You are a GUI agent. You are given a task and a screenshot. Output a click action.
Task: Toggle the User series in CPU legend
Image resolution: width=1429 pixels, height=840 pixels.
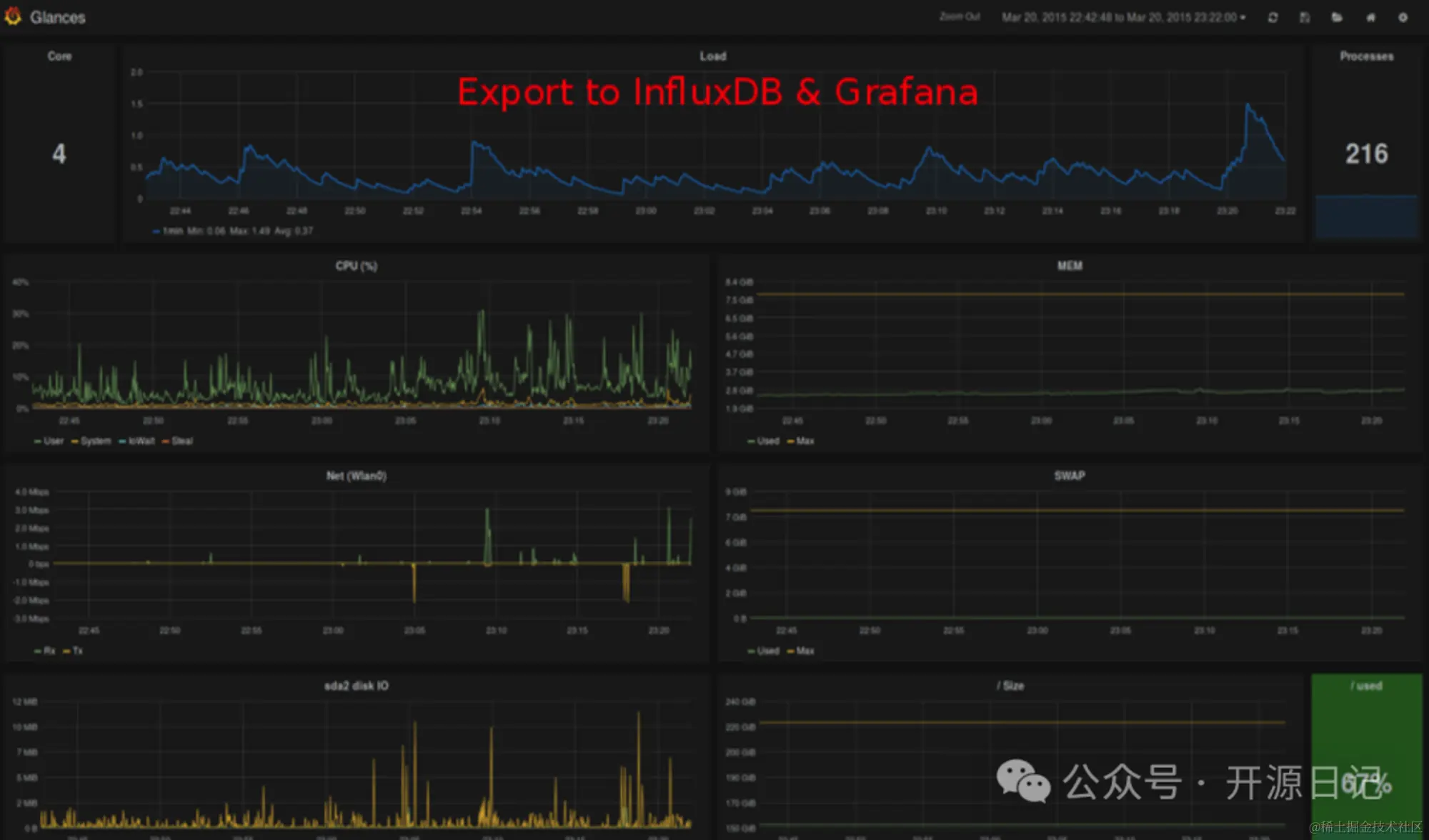pos(49,441)
